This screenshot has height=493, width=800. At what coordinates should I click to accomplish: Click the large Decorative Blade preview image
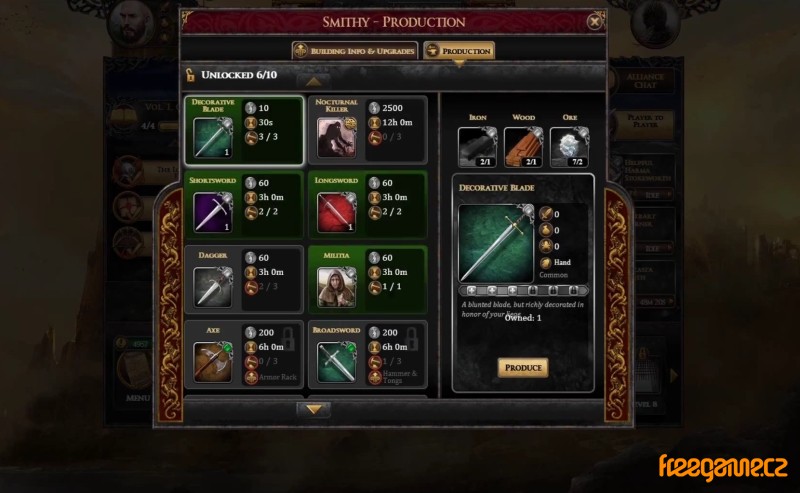(x=496, y=243)
